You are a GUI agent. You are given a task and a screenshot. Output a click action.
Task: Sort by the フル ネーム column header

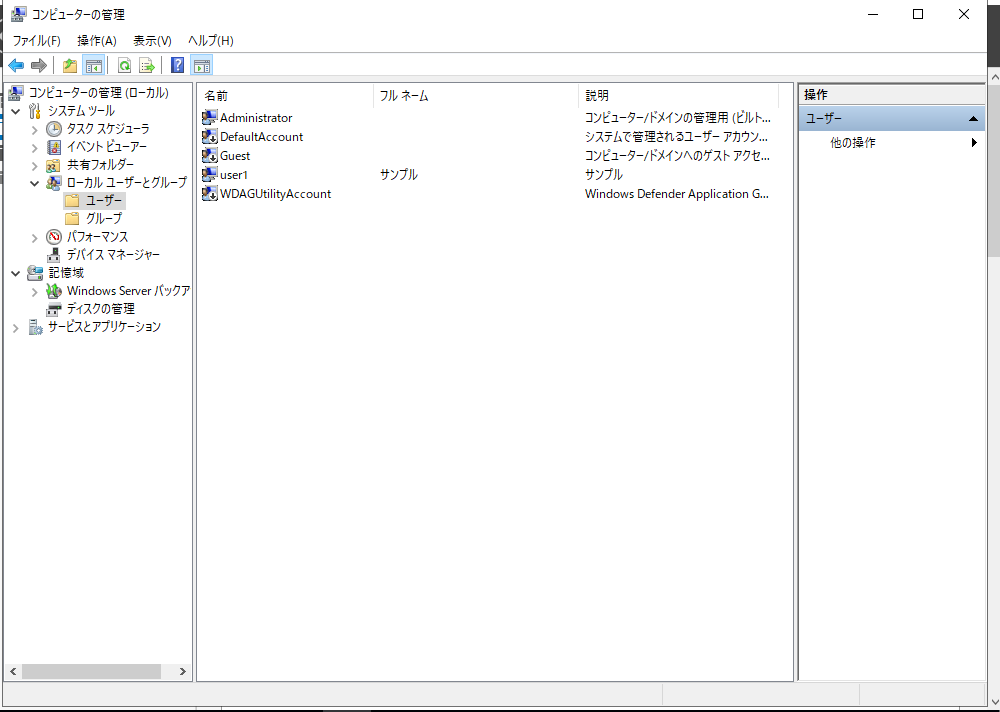(x=476, y=96)
